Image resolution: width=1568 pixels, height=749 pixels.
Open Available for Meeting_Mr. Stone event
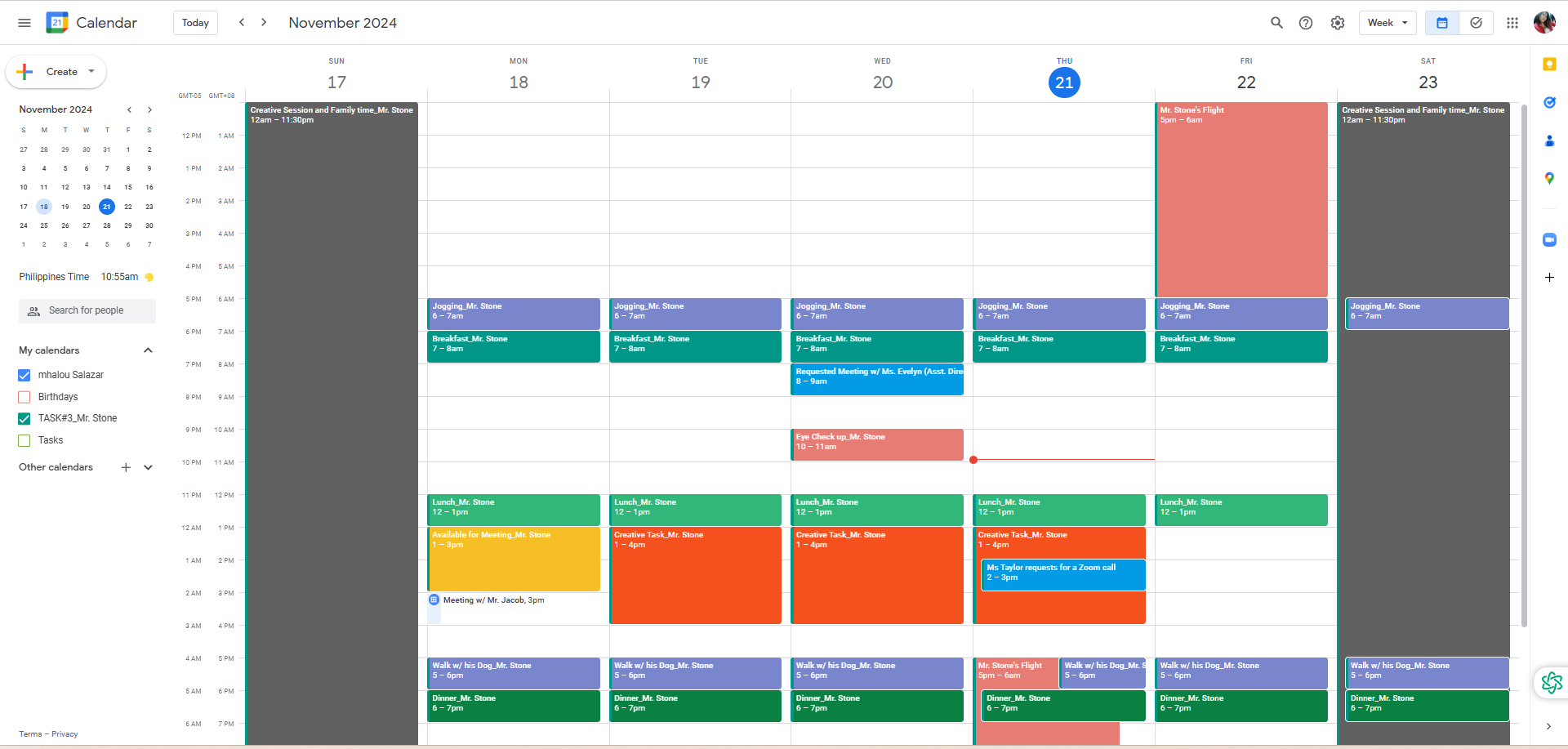pos(514,559)
